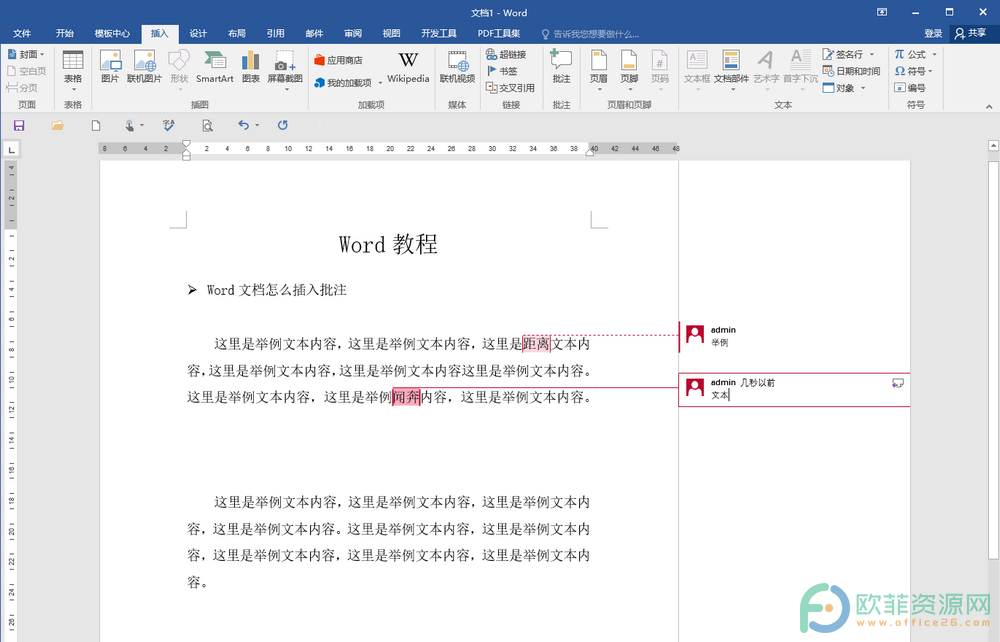Open the ribbon display options button
Image resolution: width=1000 pixels, height=642 pixels.
(882, 12)
